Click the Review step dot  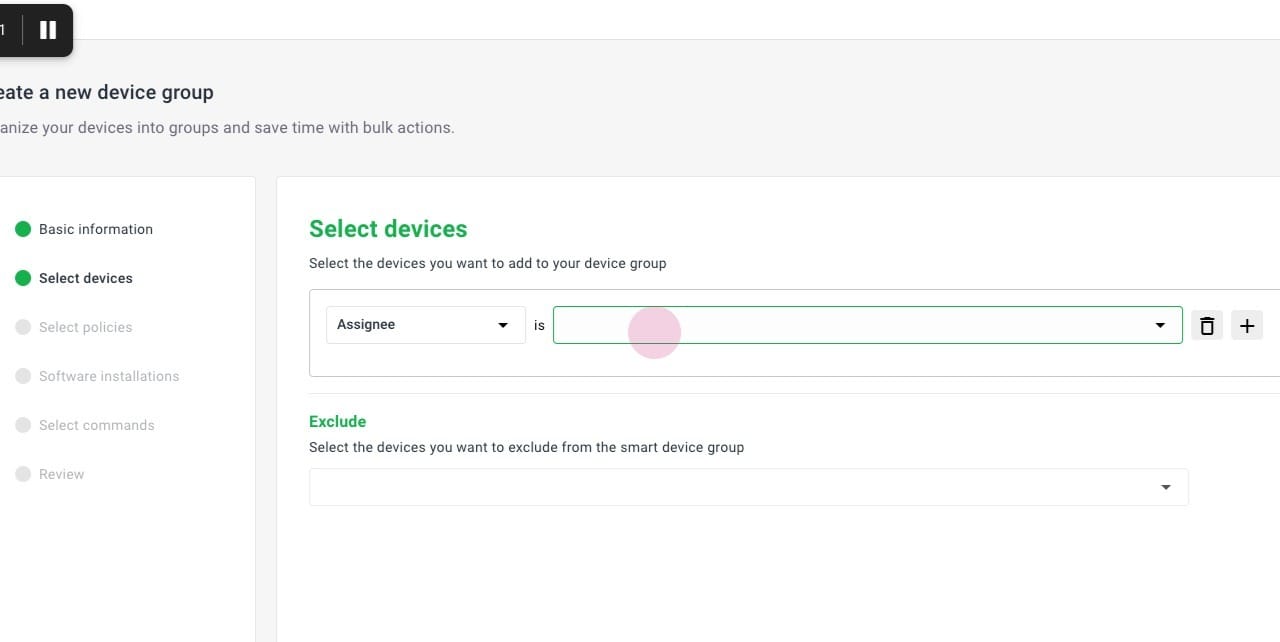pos(23,474)
